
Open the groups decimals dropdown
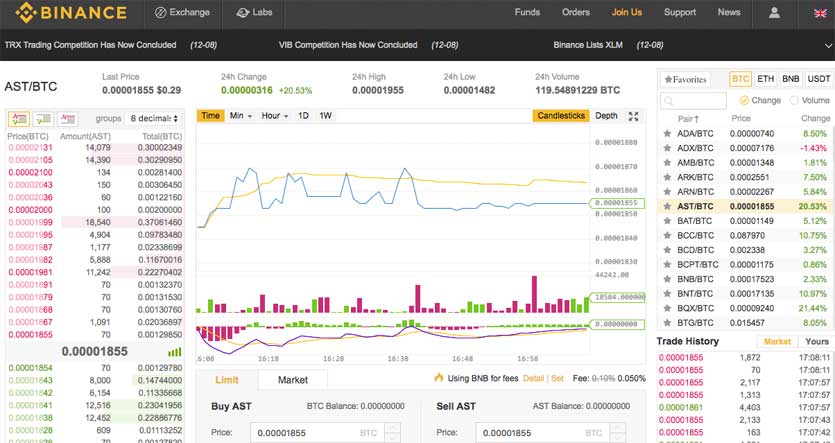pyautogui.click(x=154, y=118)
